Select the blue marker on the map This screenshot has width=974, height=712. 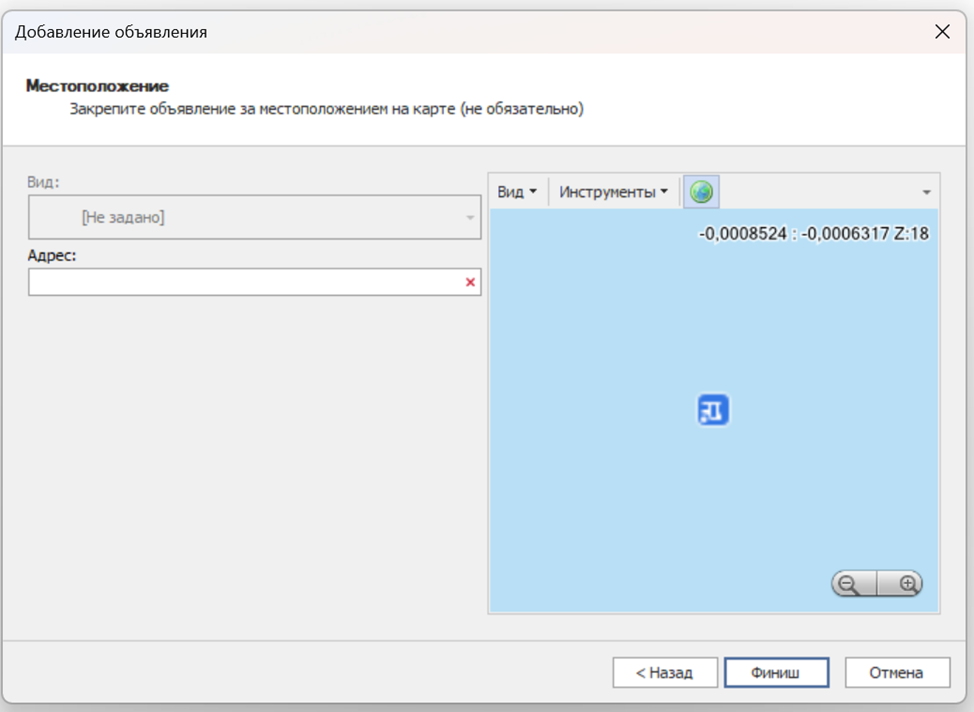click(x=713, y=410)
